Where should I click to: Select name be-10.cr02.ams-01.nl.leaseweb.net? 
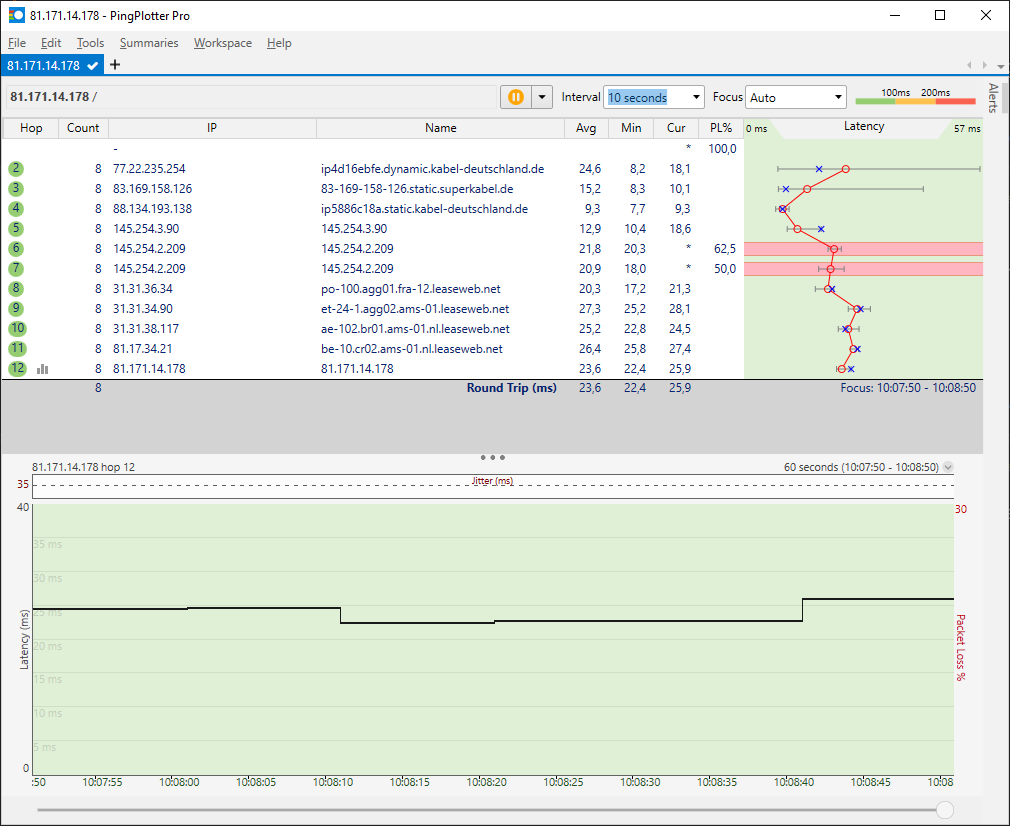point(412,349)
